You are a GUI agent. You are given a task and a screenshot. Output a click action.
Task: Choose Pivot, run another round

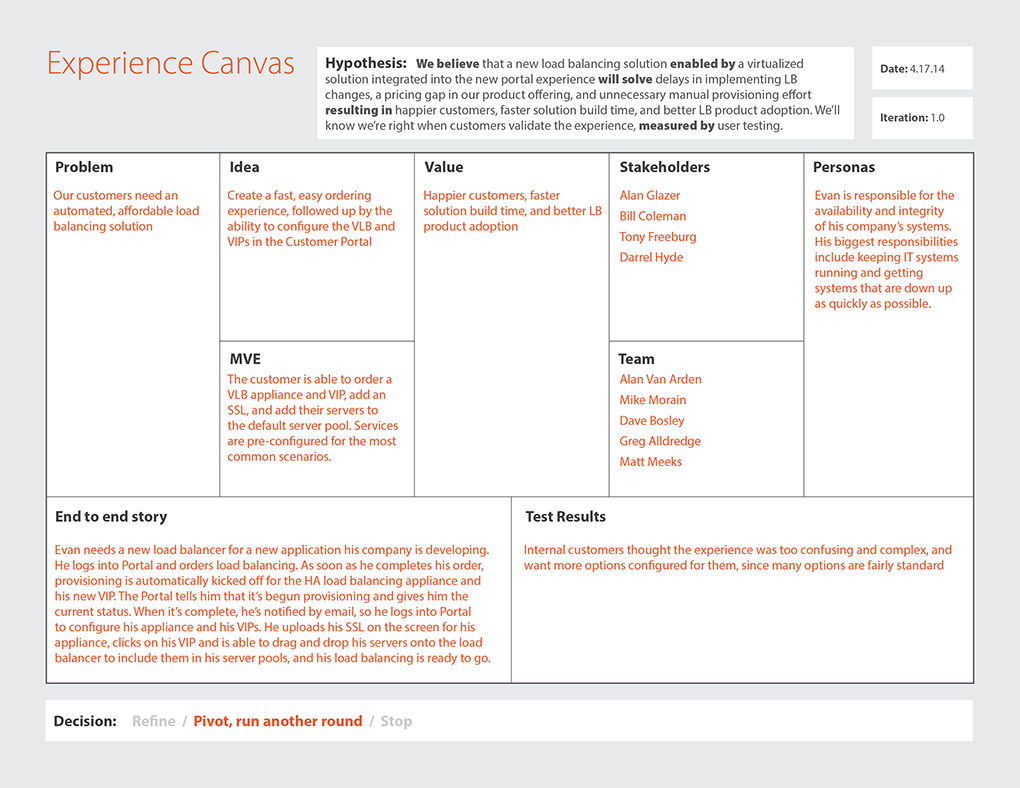pos(277,721)
